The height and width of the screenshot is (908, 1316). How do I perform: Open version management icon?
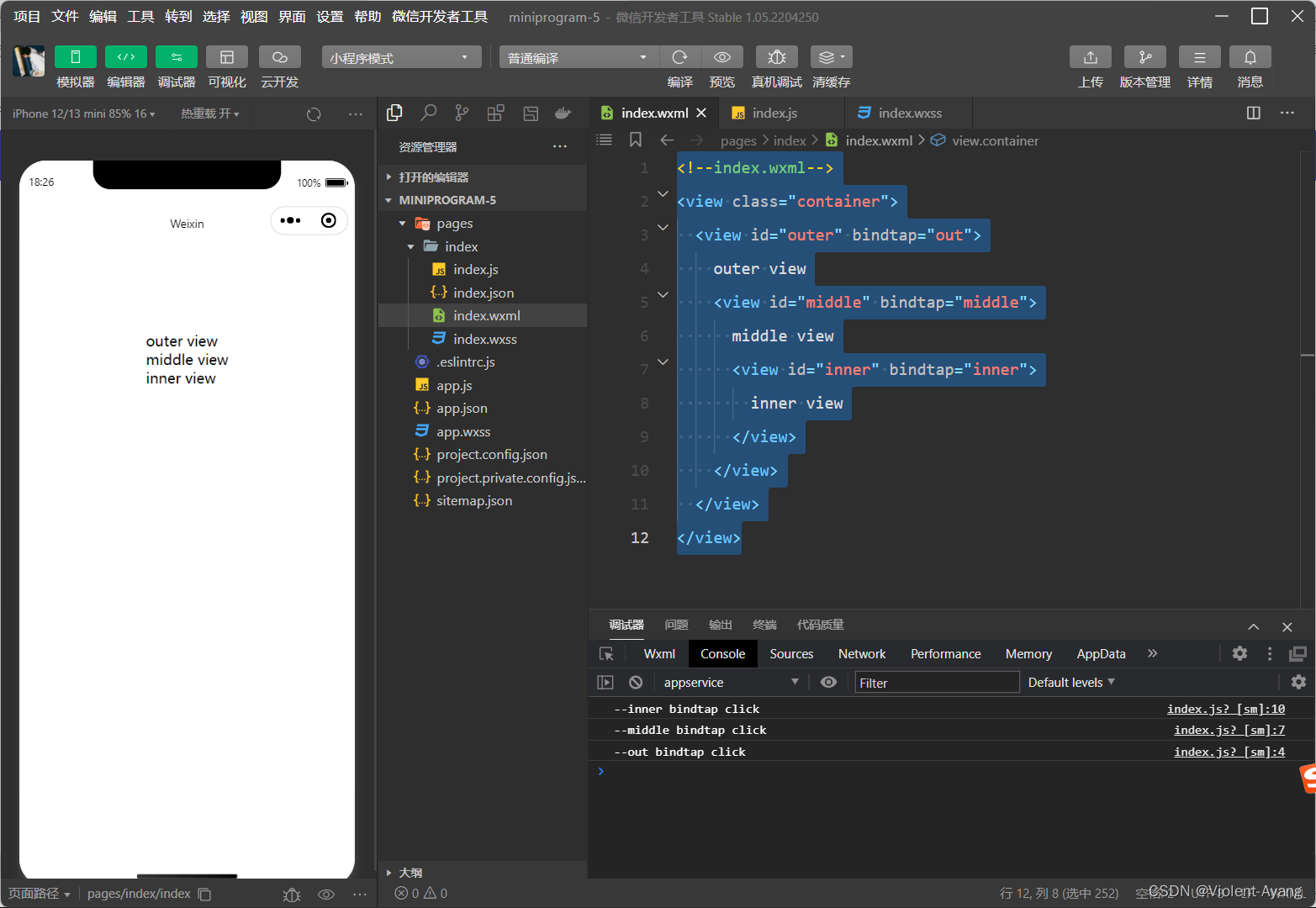(1144, 57)
